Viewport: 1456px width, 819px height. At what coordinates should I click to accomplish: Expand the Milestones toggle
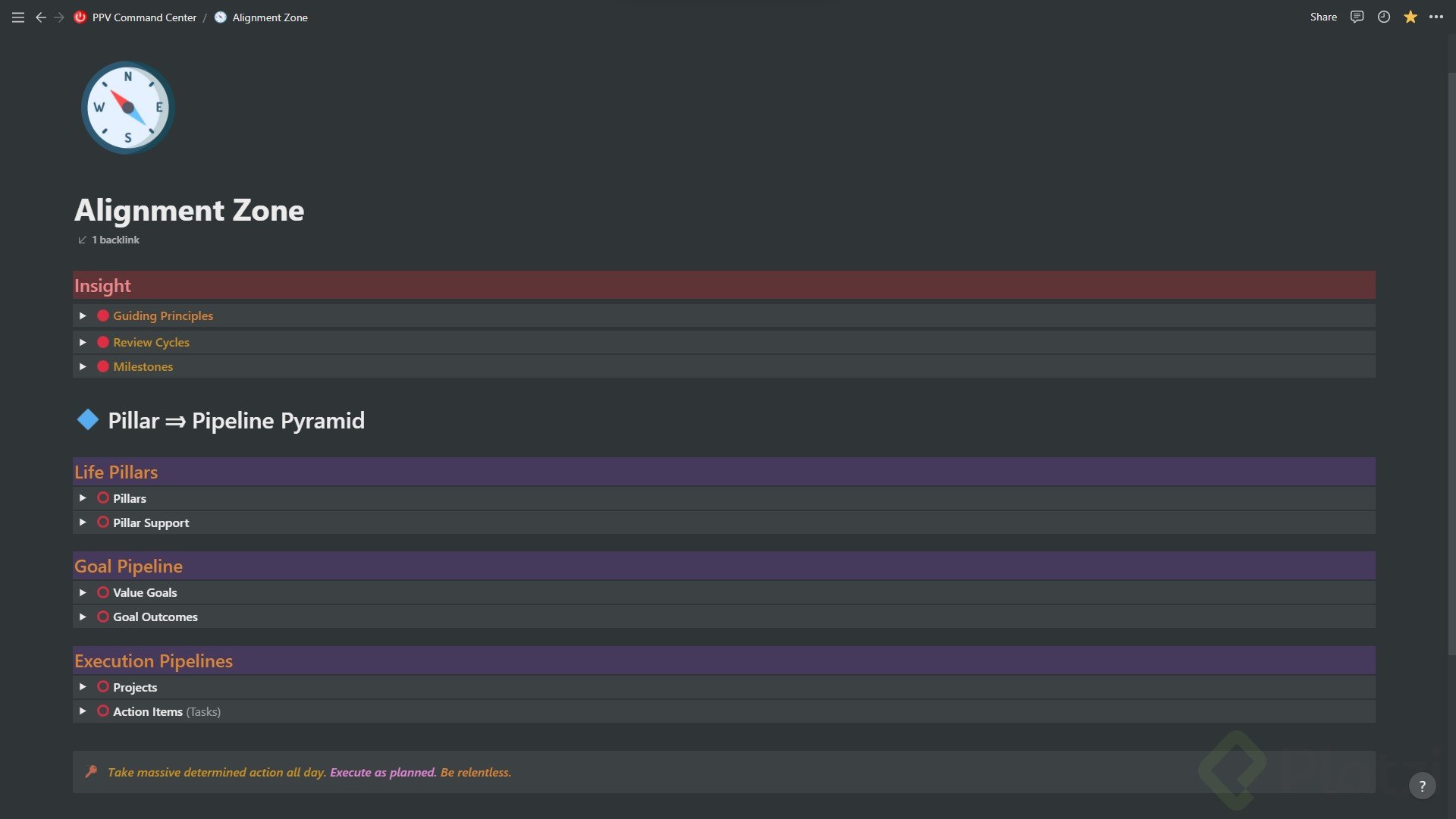83,366
